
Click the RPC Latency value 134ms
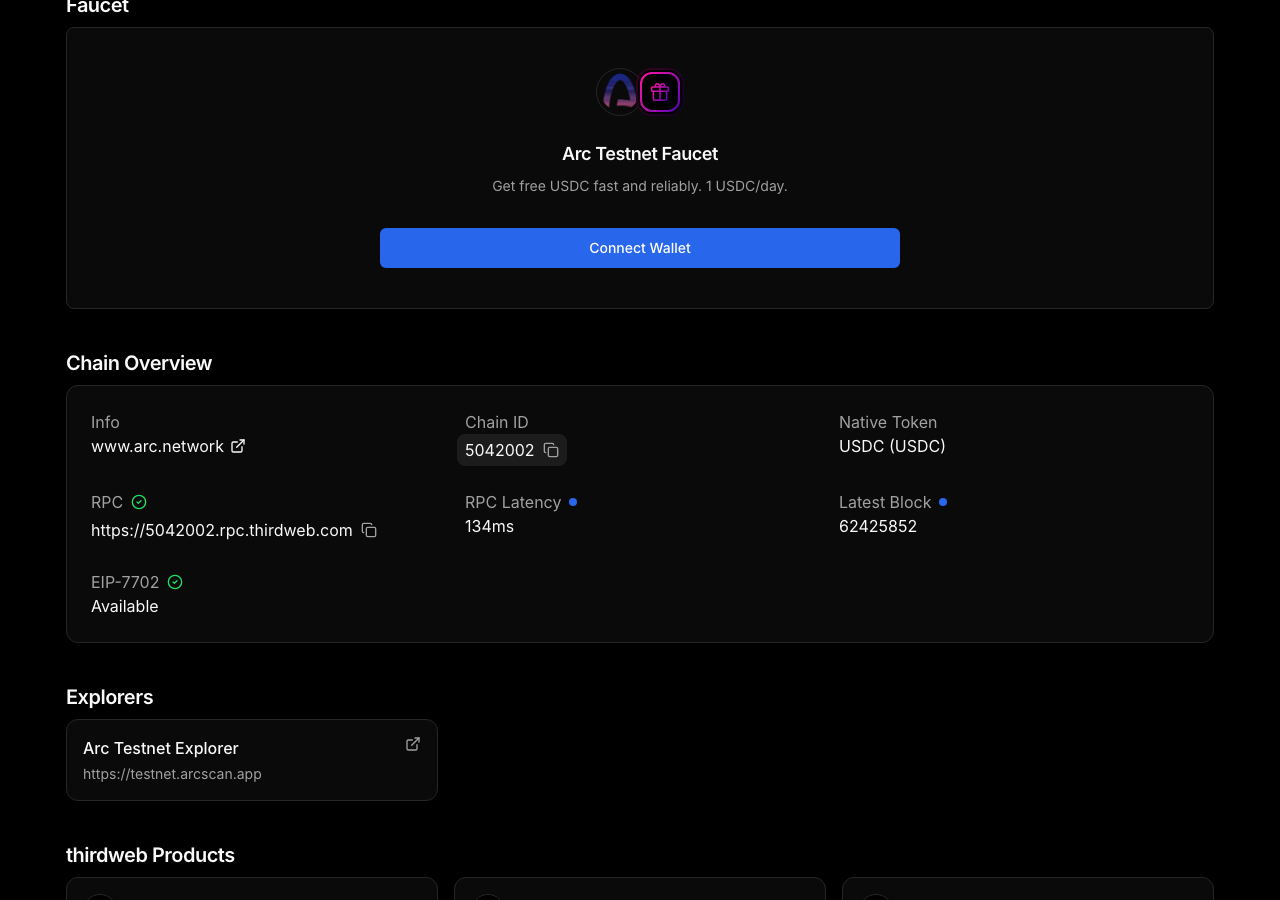(489, 526)
